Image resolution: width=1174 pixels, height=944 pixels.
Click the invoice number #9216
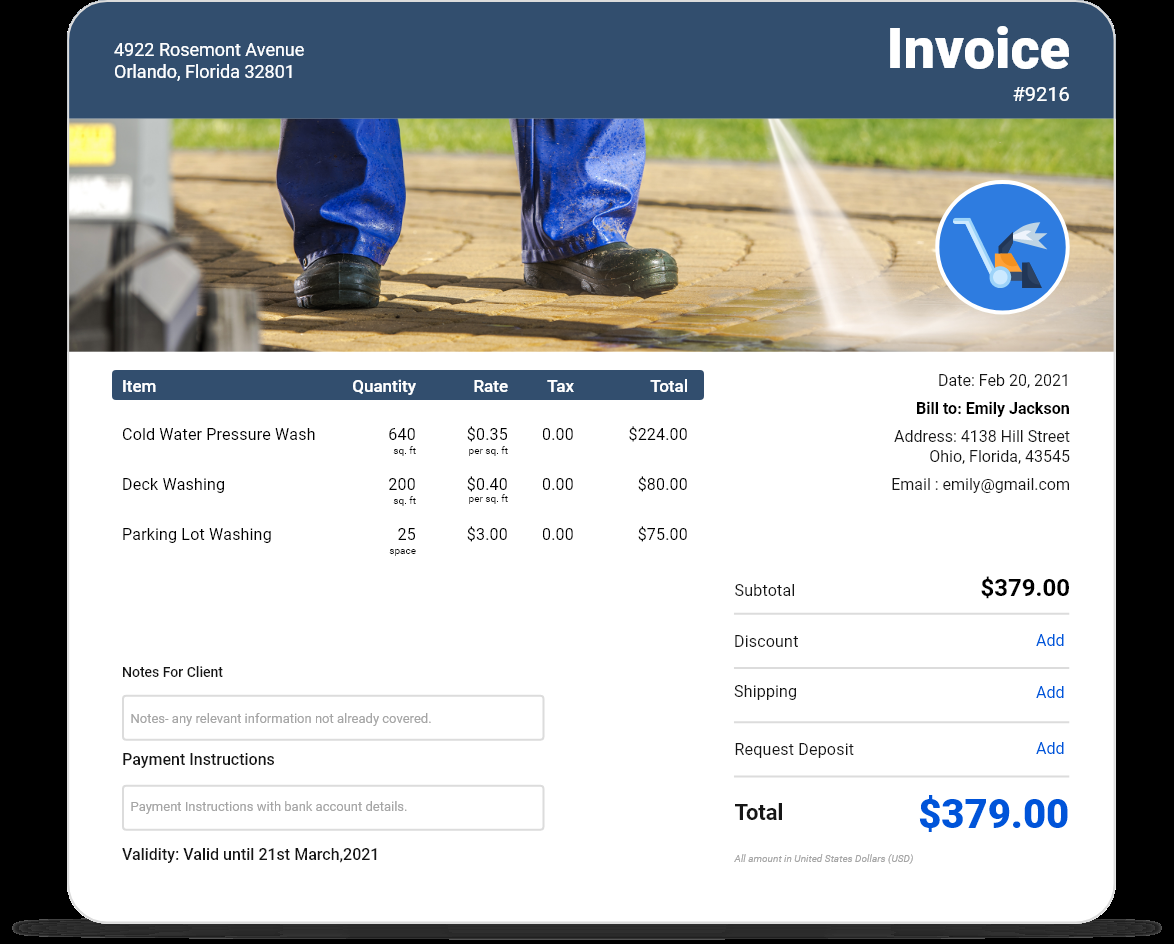pyautogui.click(x=1041, y=94)
